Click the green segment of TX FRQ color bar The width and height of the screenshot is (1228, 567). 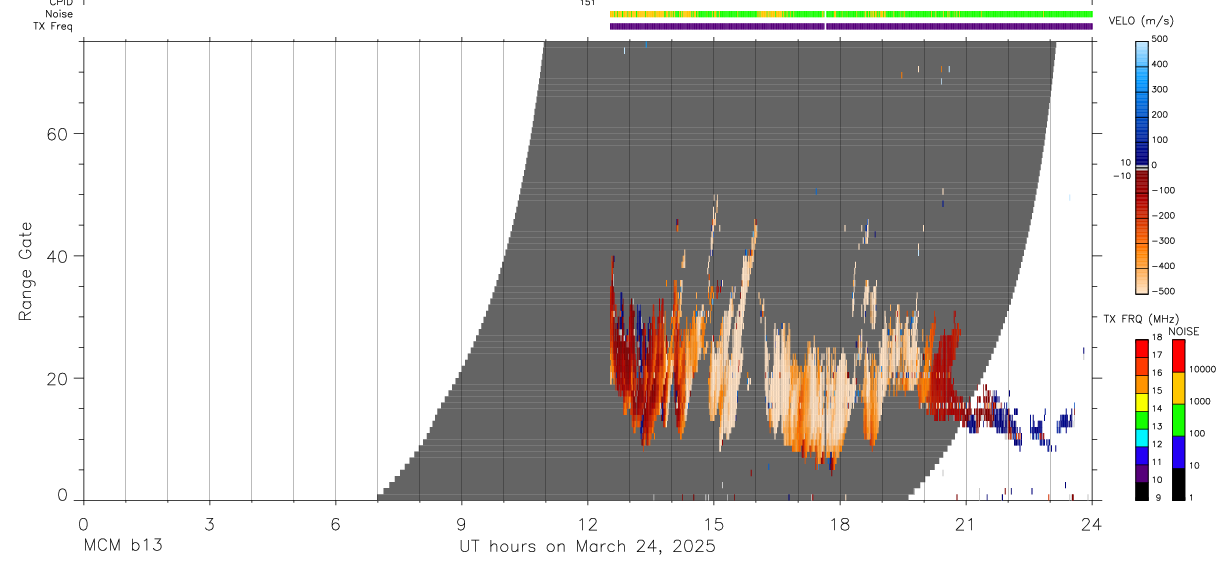1142,418
